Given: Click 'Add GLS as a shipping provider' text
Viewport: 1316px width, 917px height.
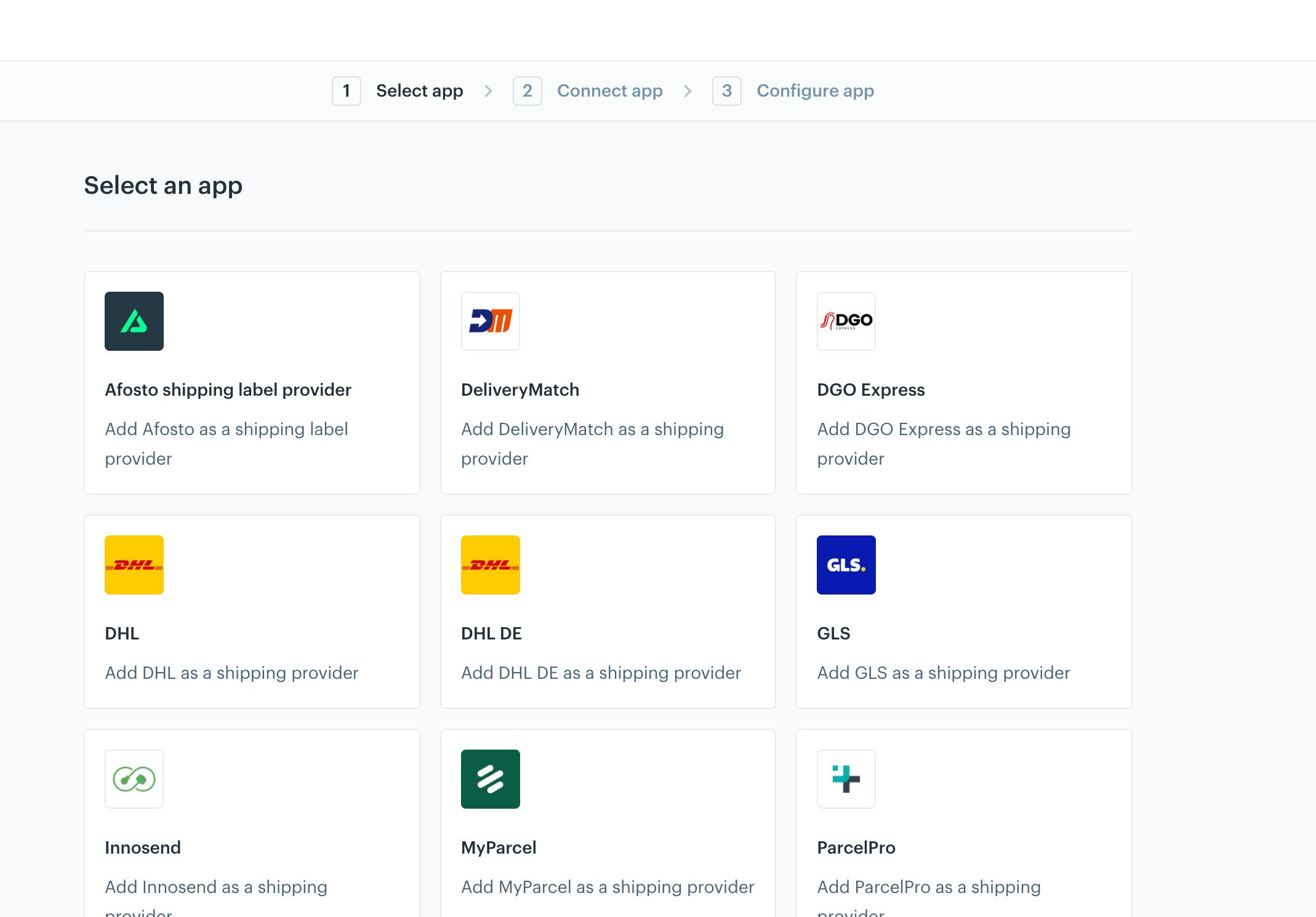Looking at the screenshot, I should pos(944,673).
